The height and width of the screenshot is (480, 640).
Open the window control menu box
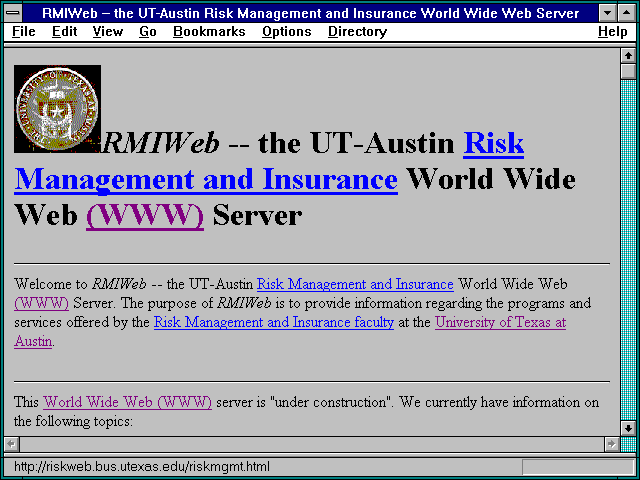(x=13, y=13)
